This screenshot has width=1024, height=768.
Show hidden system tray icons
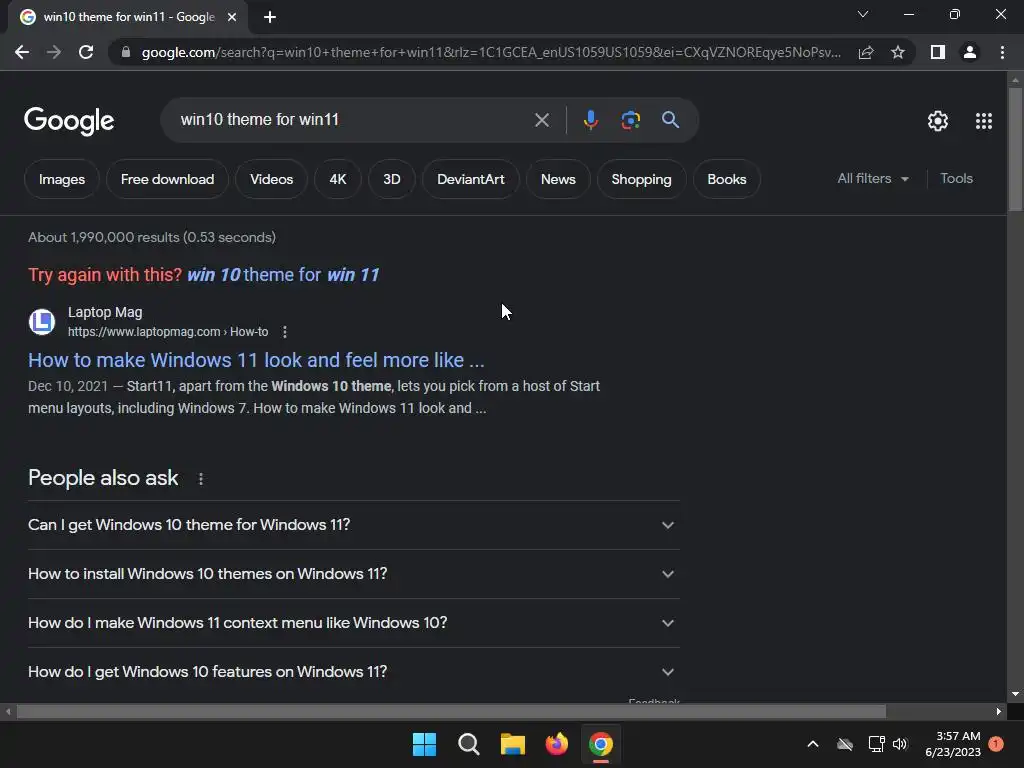pos(813,744)
